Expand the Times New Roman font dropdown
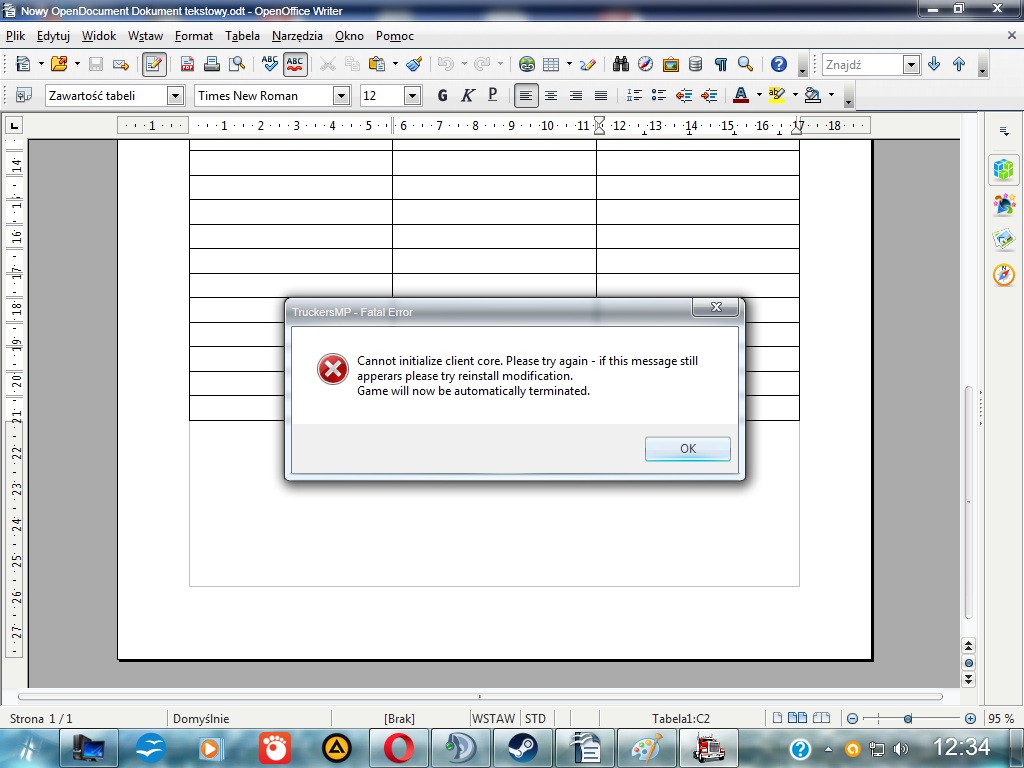Screen dimensions: 1024x768 point(342,96)
